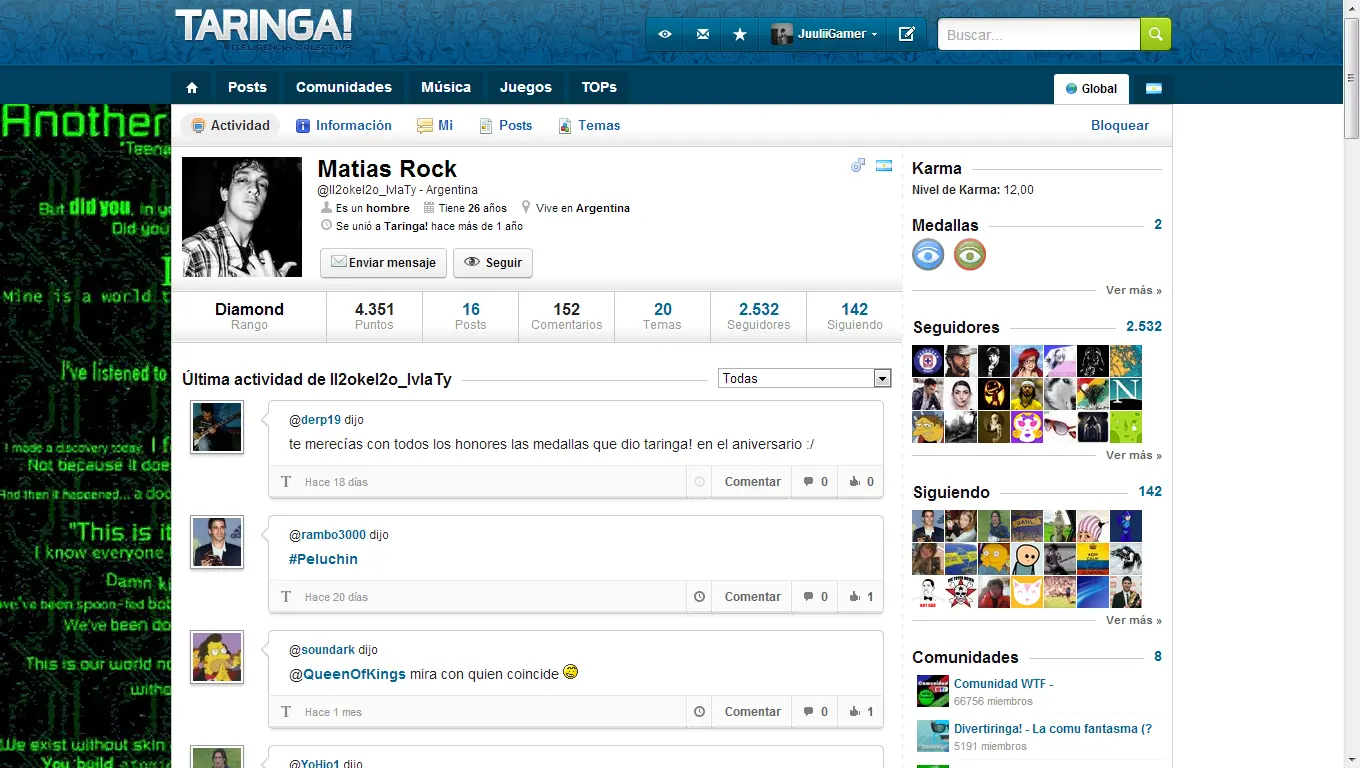1360x768 pixels.
Task: Click the blue eye medal
Action: point(928,254)
